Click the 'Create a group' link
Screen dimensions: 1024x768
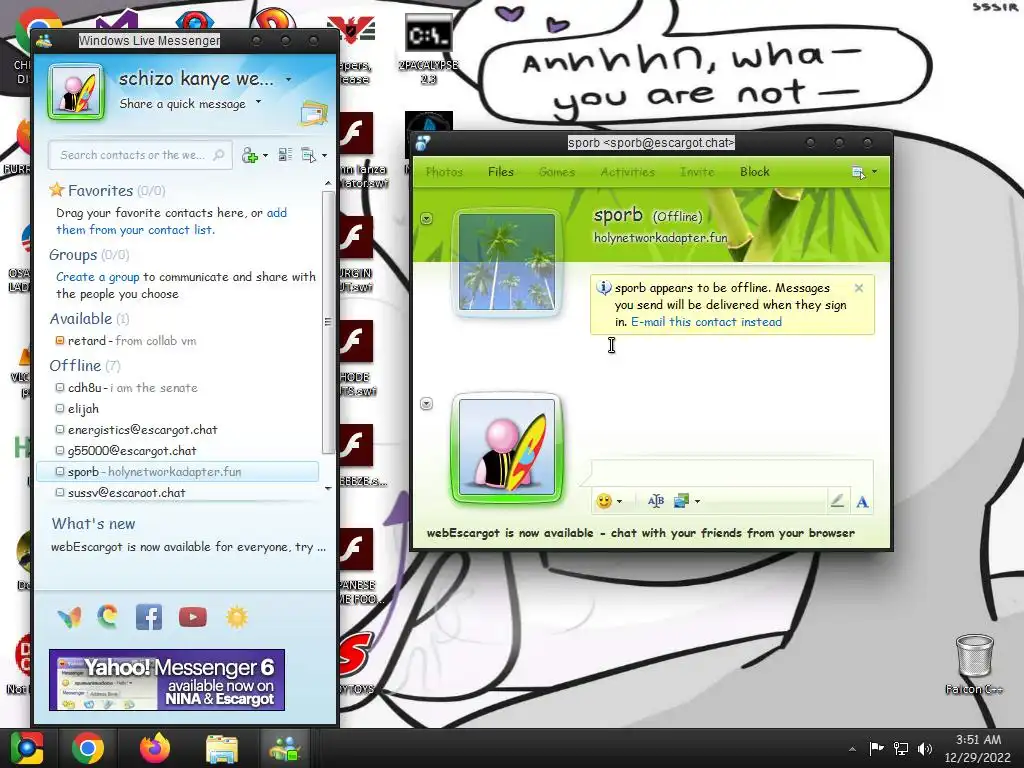(97, 277)
